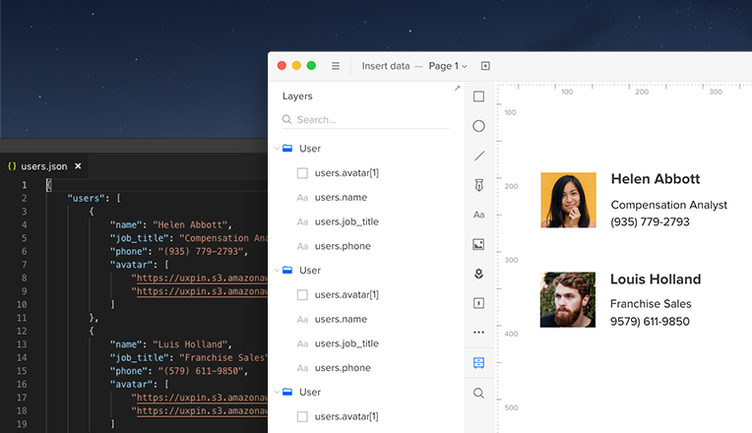
Task: Select the Image tool
Action: (479, 245)
